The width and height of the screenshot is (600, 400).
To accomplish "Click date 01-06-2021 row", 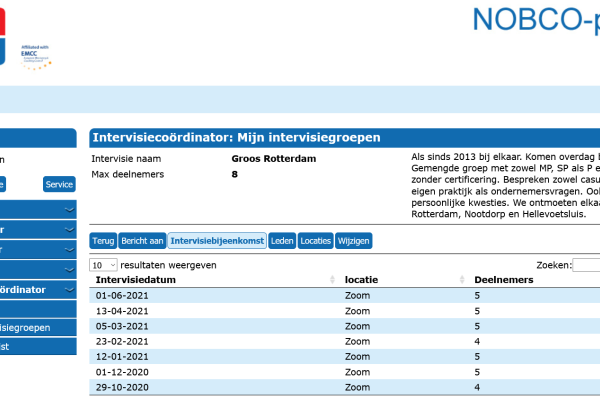I will (x=344, y=296).
